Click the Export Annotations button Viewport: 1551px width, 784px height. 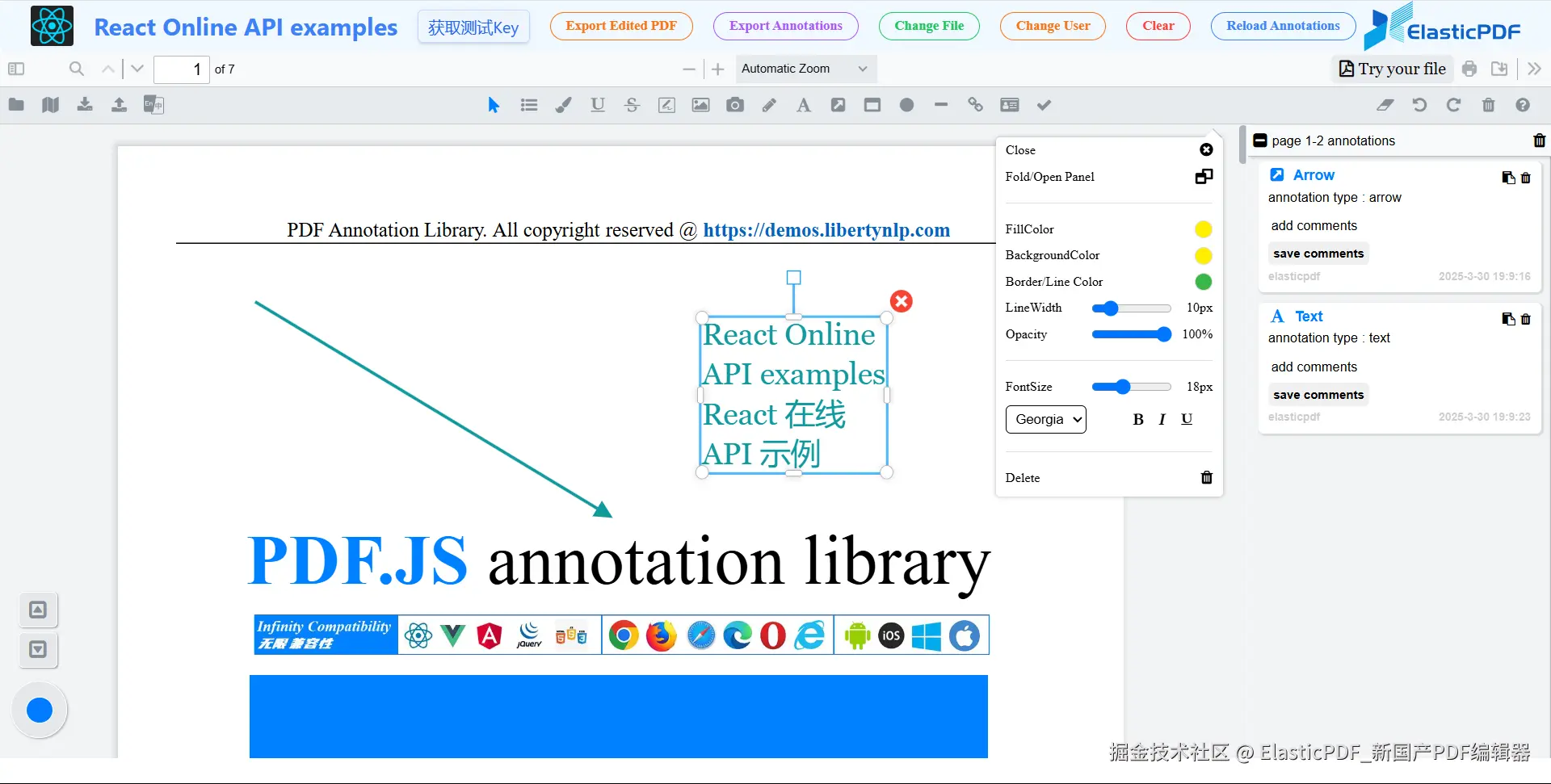click(x=786, y=26)
